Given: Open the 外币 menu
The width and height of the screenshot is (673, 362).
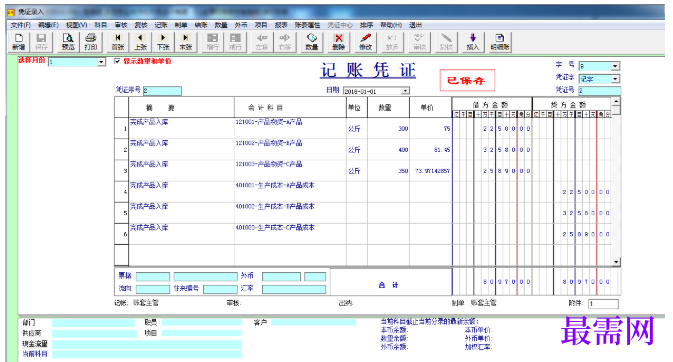Looking at the screenshot, I should 241,25.
